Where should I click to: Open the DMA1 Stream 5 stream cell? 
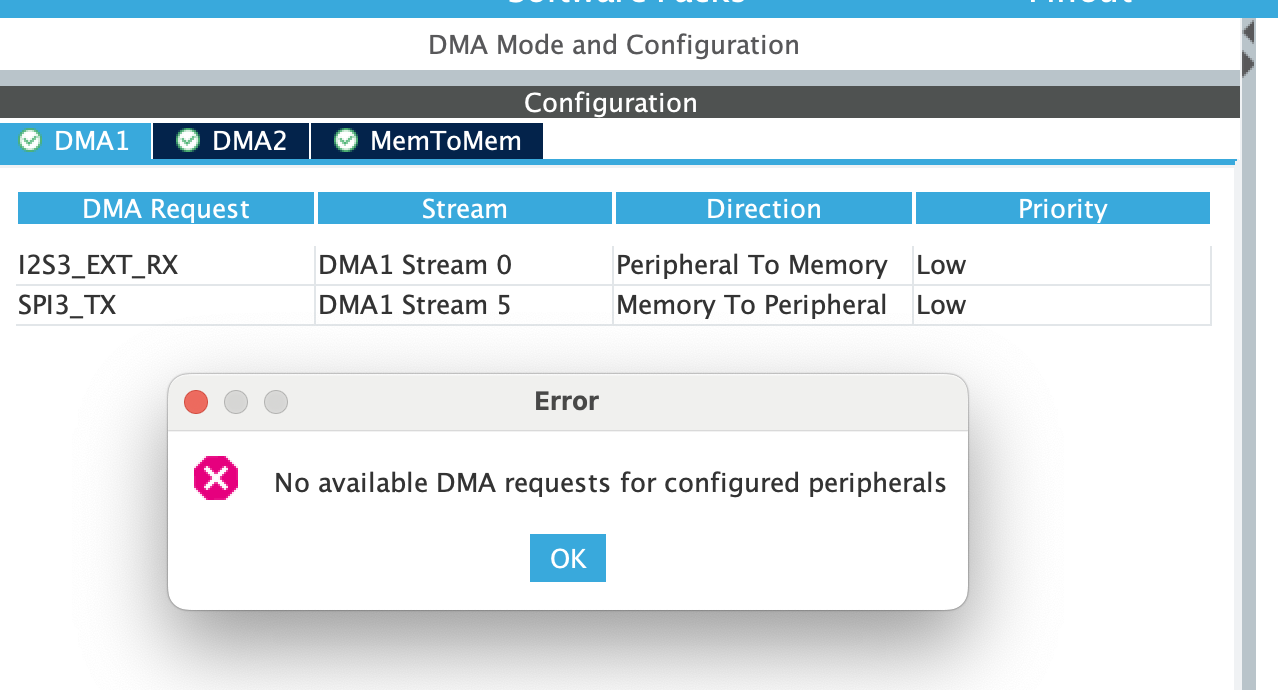pos(415,305)
